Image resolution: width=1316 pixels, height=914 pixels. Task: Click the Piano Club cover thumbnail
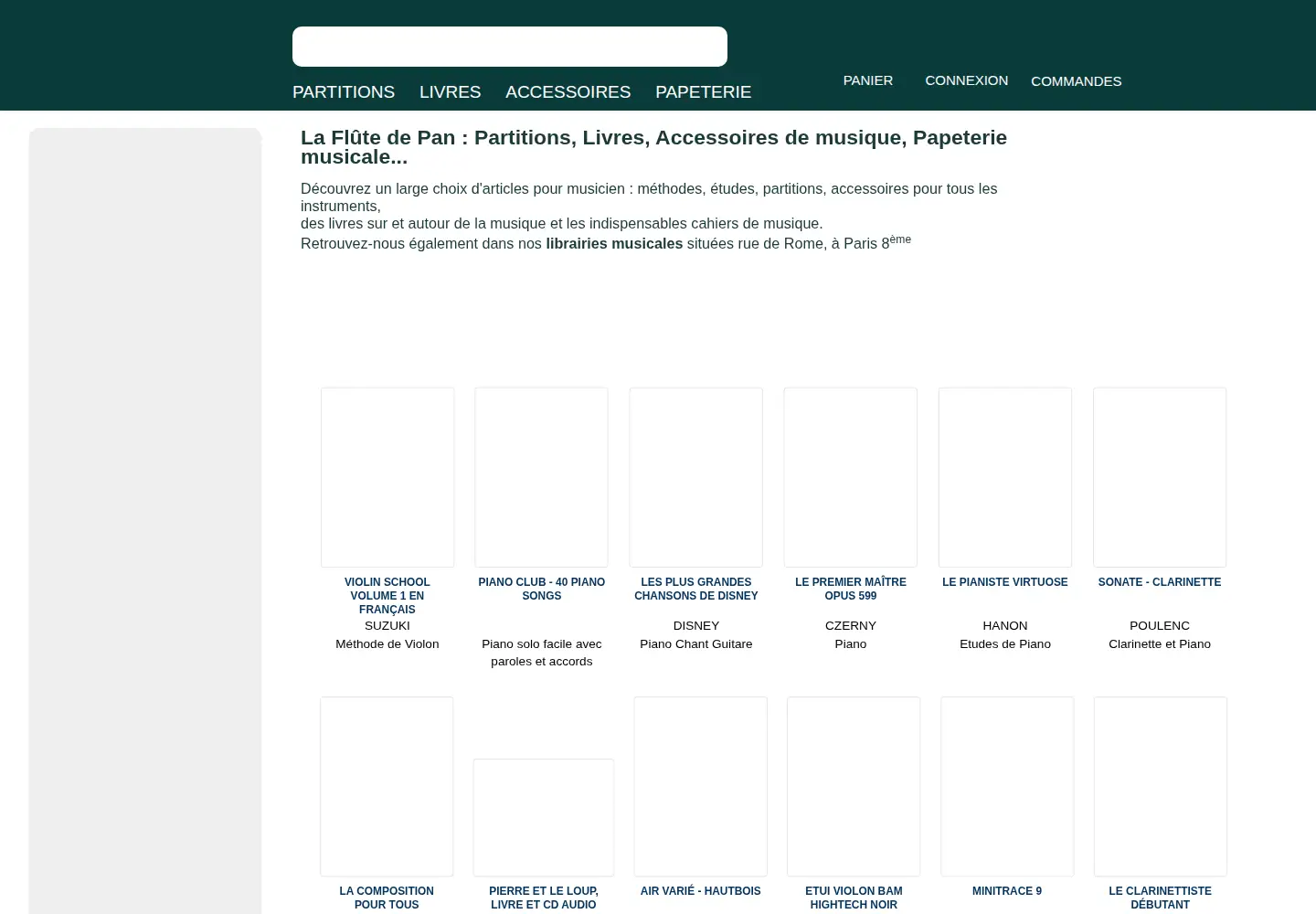tap(541, 477)
